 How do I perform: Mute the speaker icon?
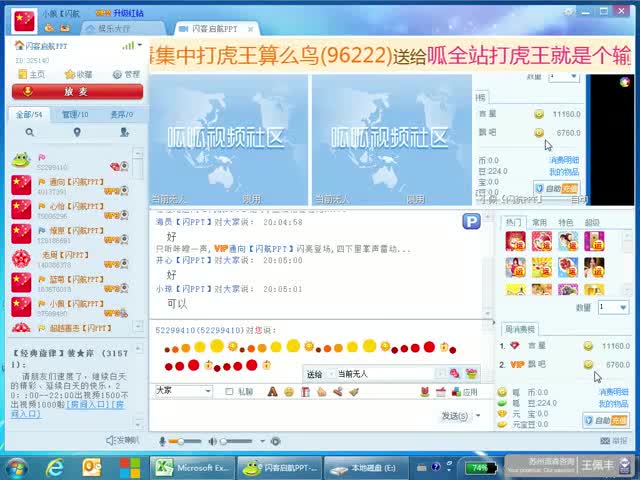click(212, 441)
